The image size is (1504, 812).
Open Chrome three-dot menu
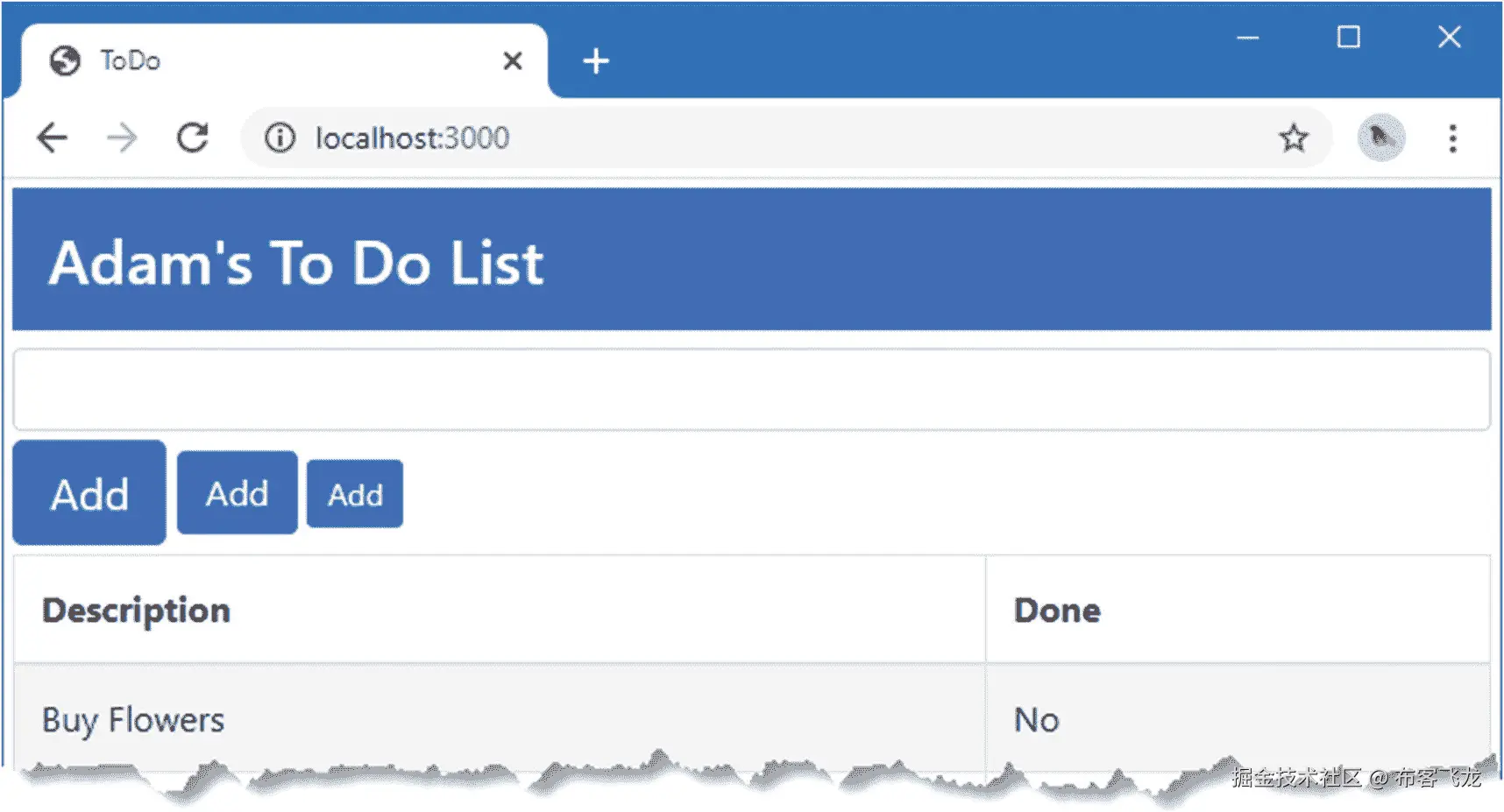click(1452, 138)
